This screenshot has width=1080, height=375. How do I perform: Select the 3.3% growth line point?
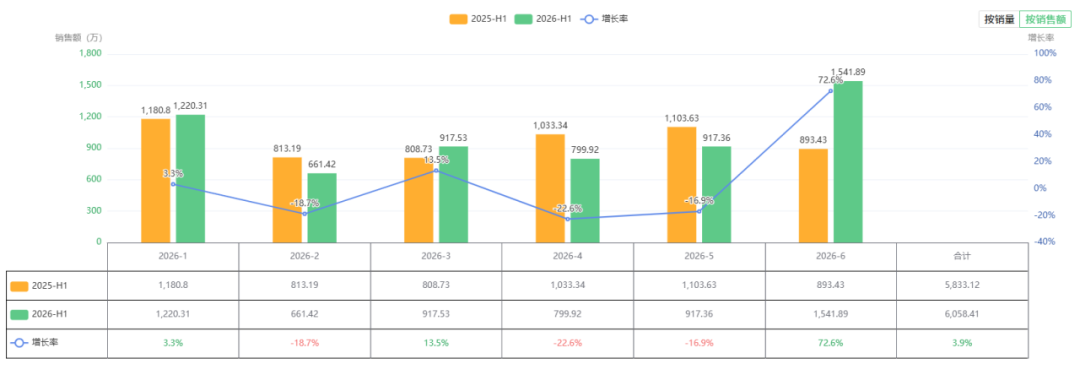click(x=173, y=184)
